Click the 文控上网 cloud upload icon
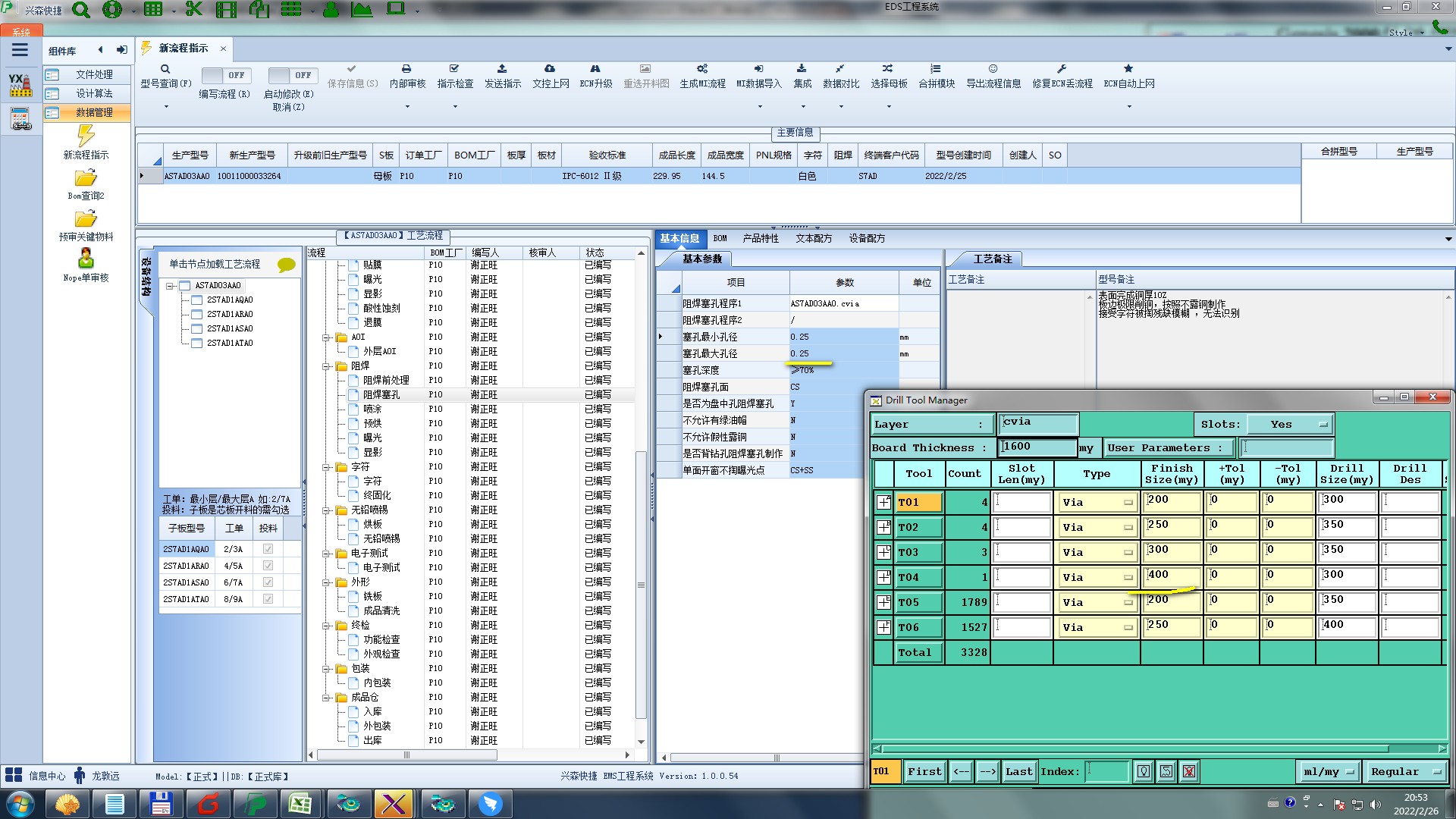Screen dimensions: 1456x819 550,69
